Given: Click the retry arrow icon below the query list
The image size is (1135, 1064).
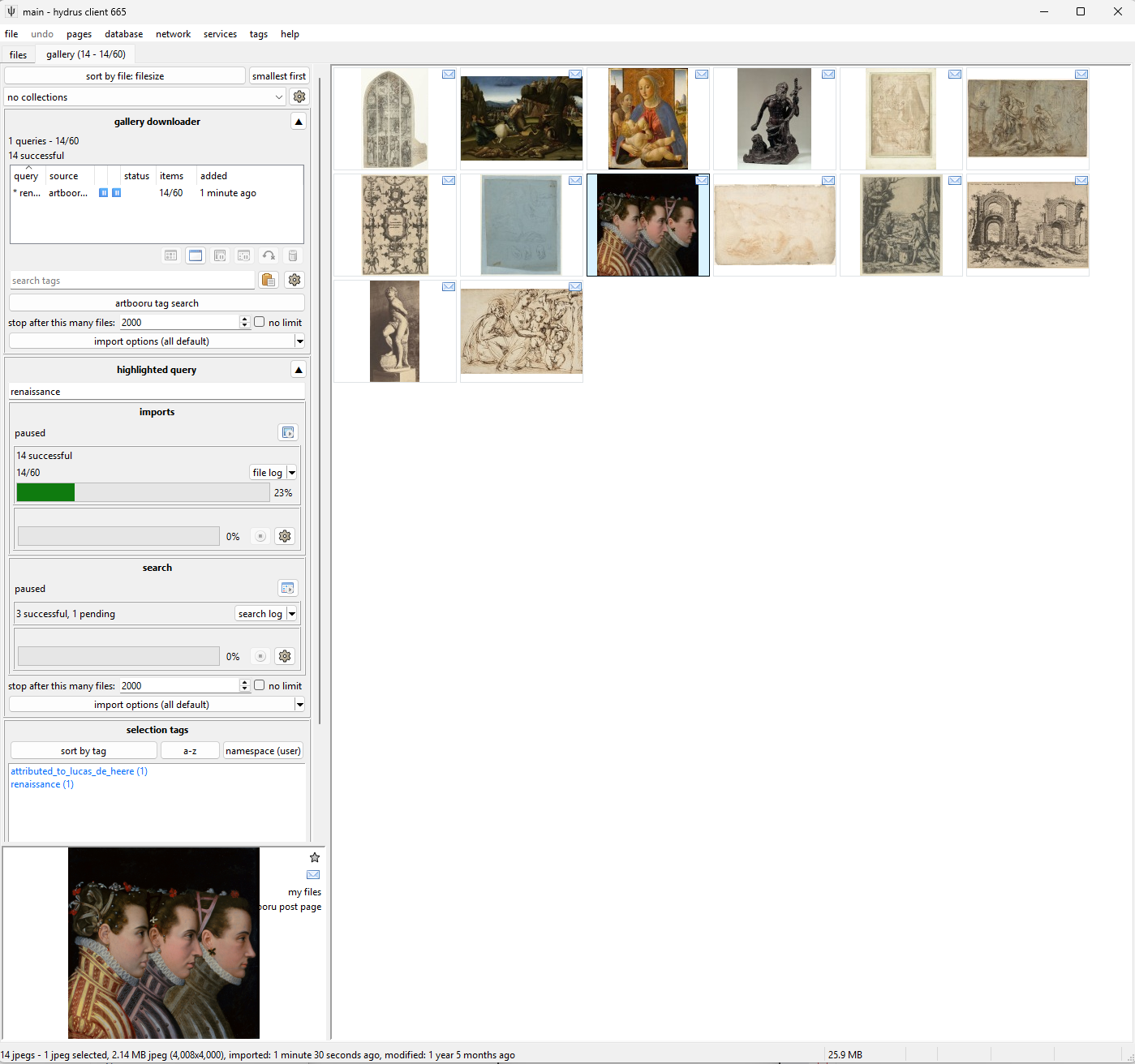Looking at the screenshot, I should pyautogui.click(x=269, y=255).
